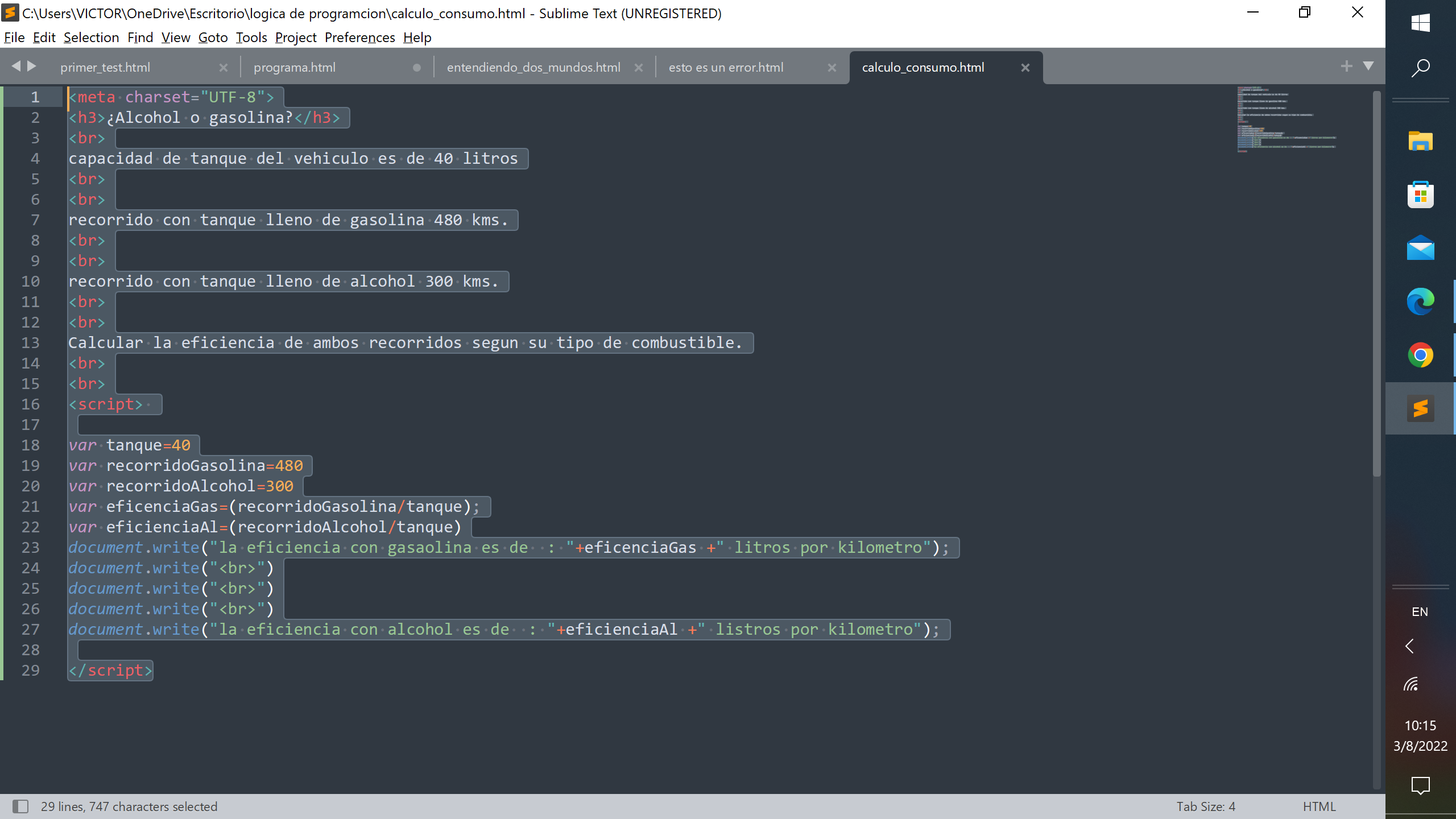Add a new tab with plus icon
This screenshot has height=819, width=1456.
tap(1346, 66)
